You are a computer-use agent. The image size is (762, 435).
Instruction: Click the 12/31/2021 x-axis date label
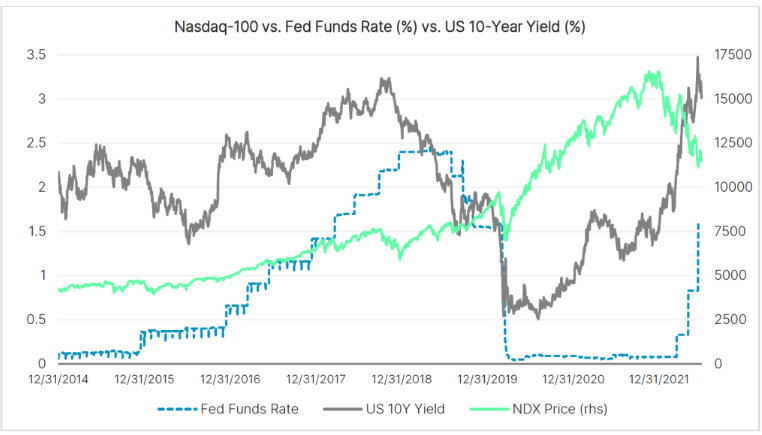(660, 380)
